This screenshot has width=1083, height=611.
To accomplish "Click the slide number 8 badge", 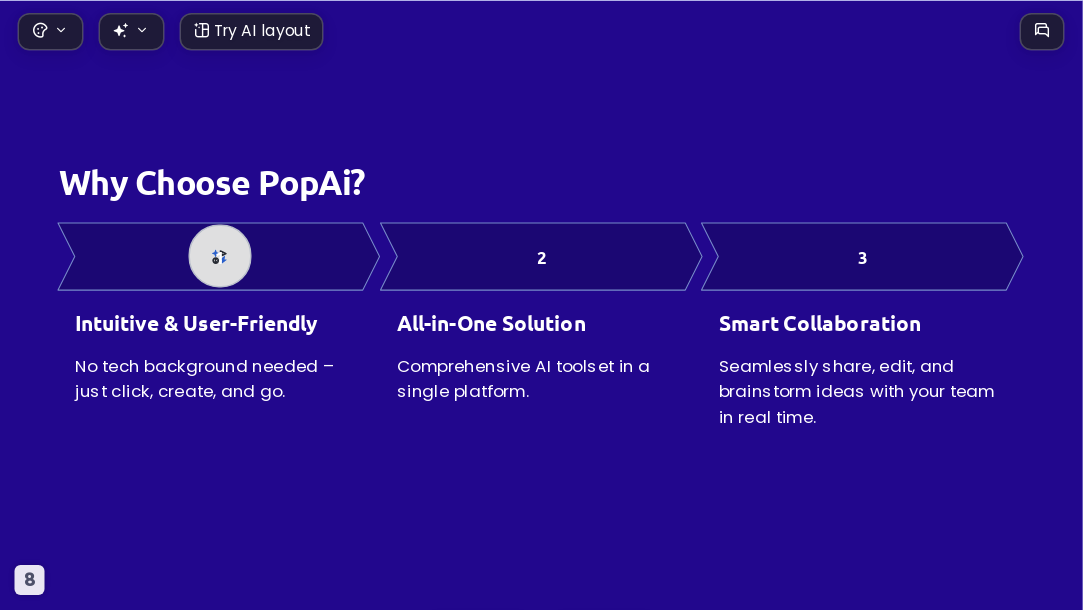I will coord(30,580).
